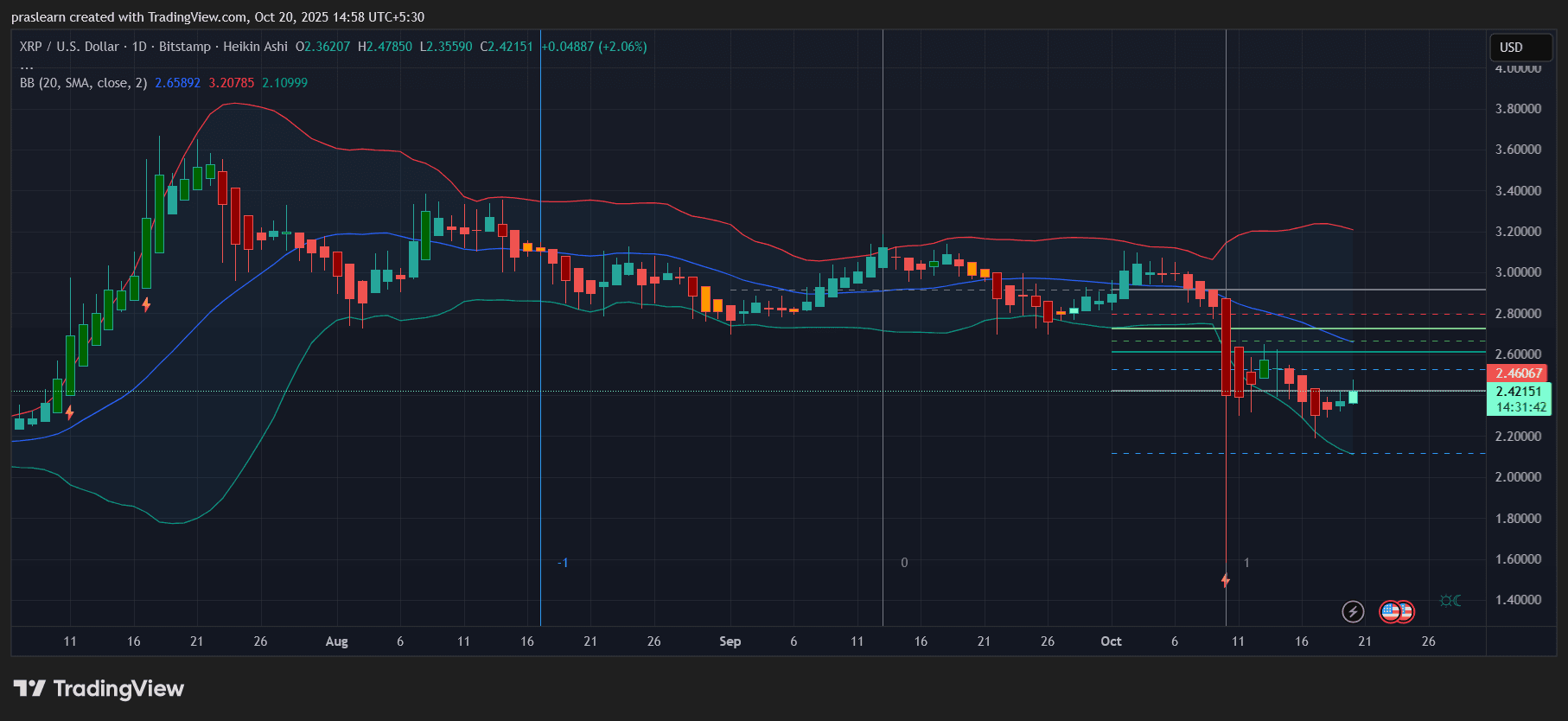
Task: Select the BB (20, SMA, close, 2) indicator legend
Action: pyautogui.click(x=83, y=83)
